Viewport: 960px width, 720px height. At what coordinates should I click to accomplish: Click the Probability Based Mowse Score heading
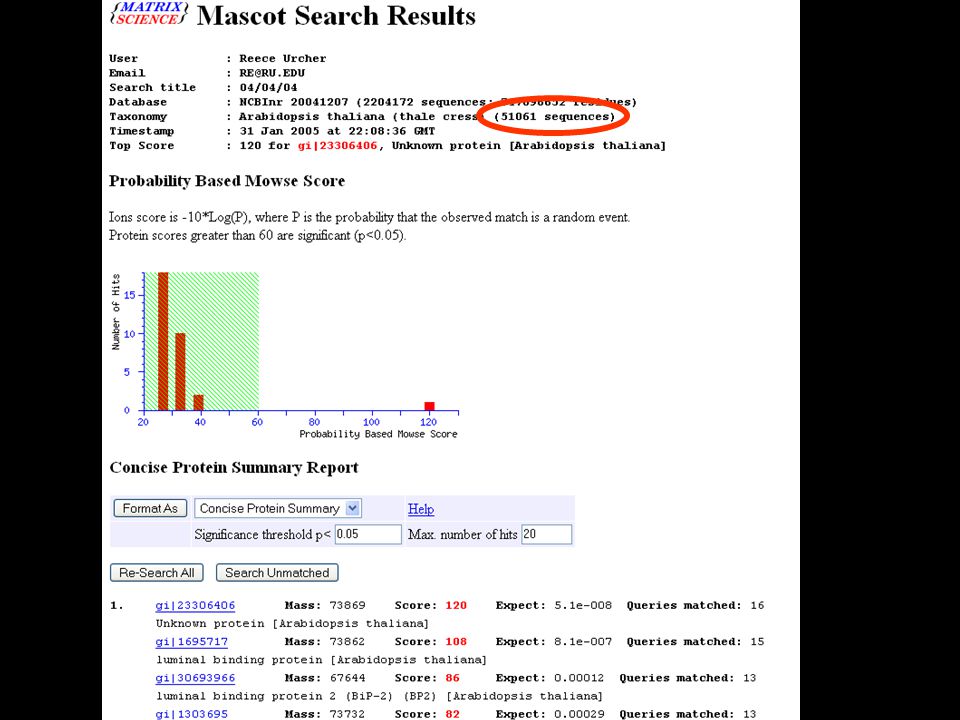click(227, 181)
